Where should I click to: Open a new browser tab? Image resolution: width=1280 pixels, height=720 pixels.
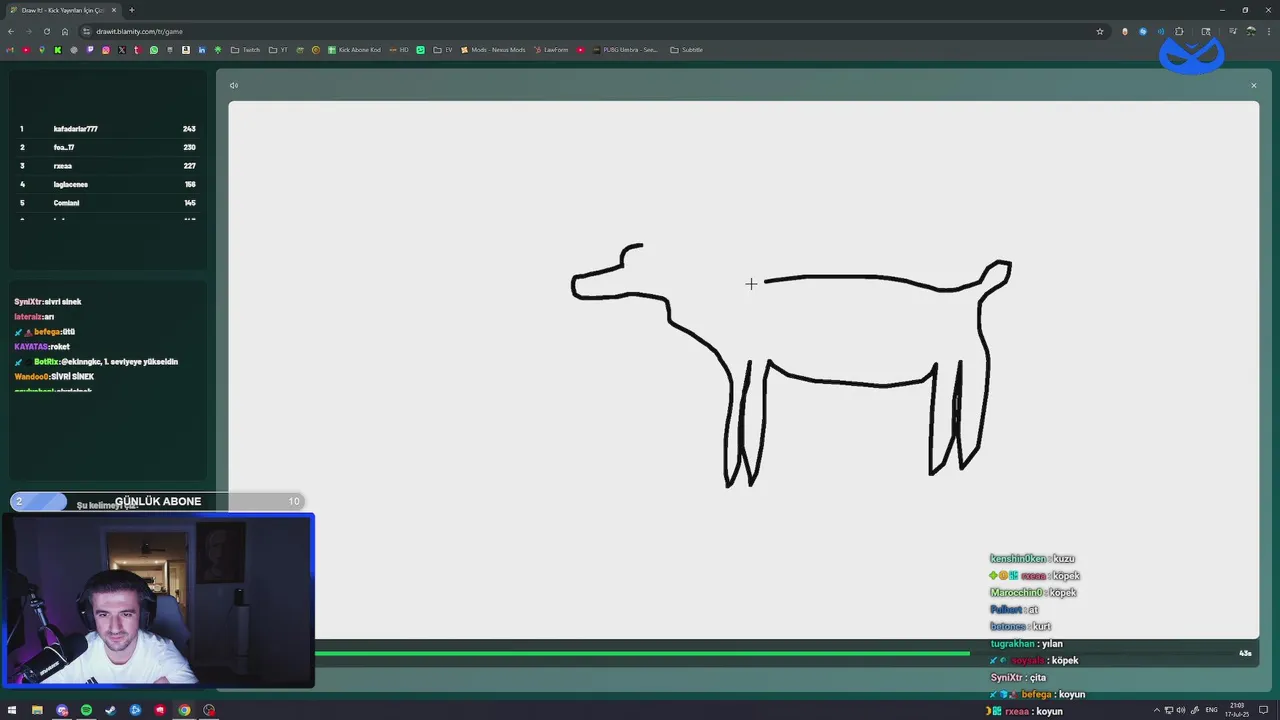pos(131,10)
